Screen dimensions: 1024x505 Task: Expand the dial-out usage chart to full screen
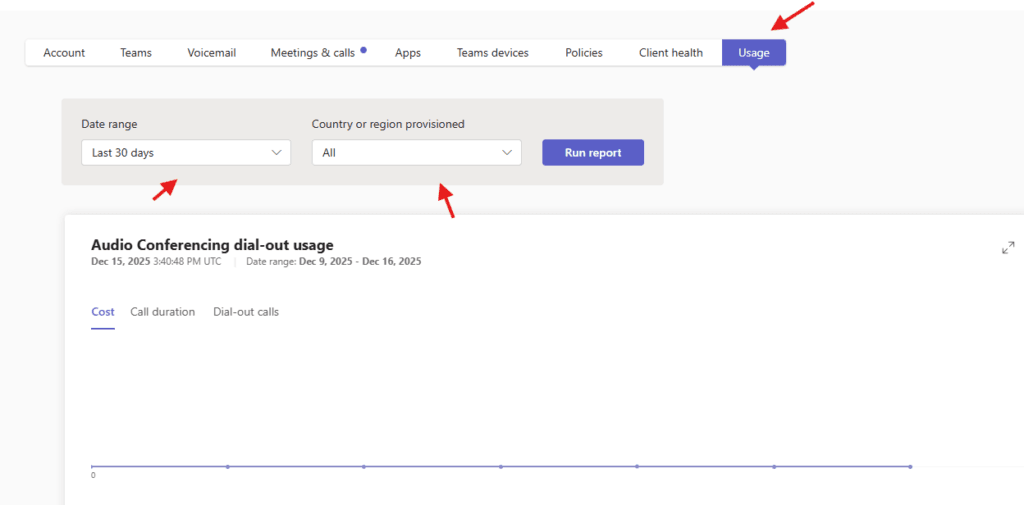[1008, 247]
